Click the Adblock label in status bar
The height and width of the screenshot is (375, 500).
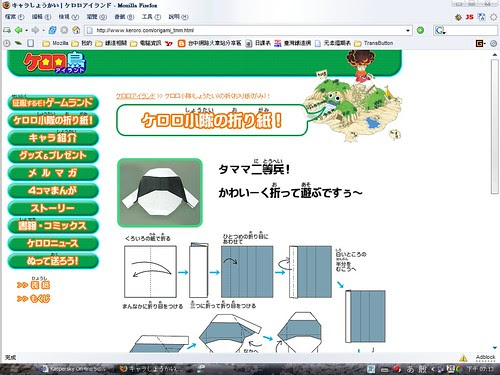pos(485,357)
